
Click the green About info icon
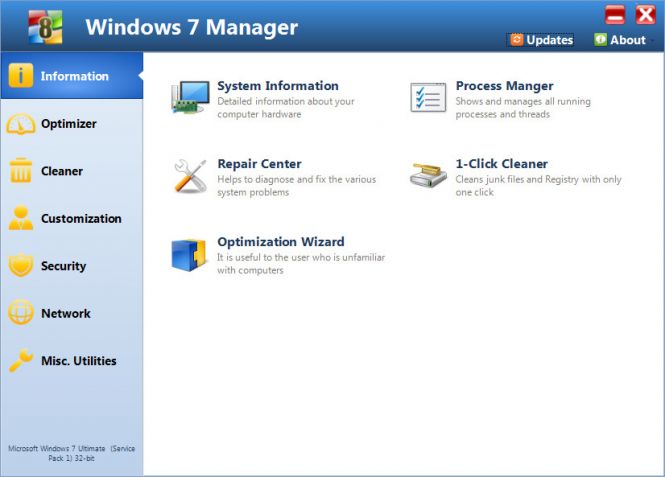point(600,39)
